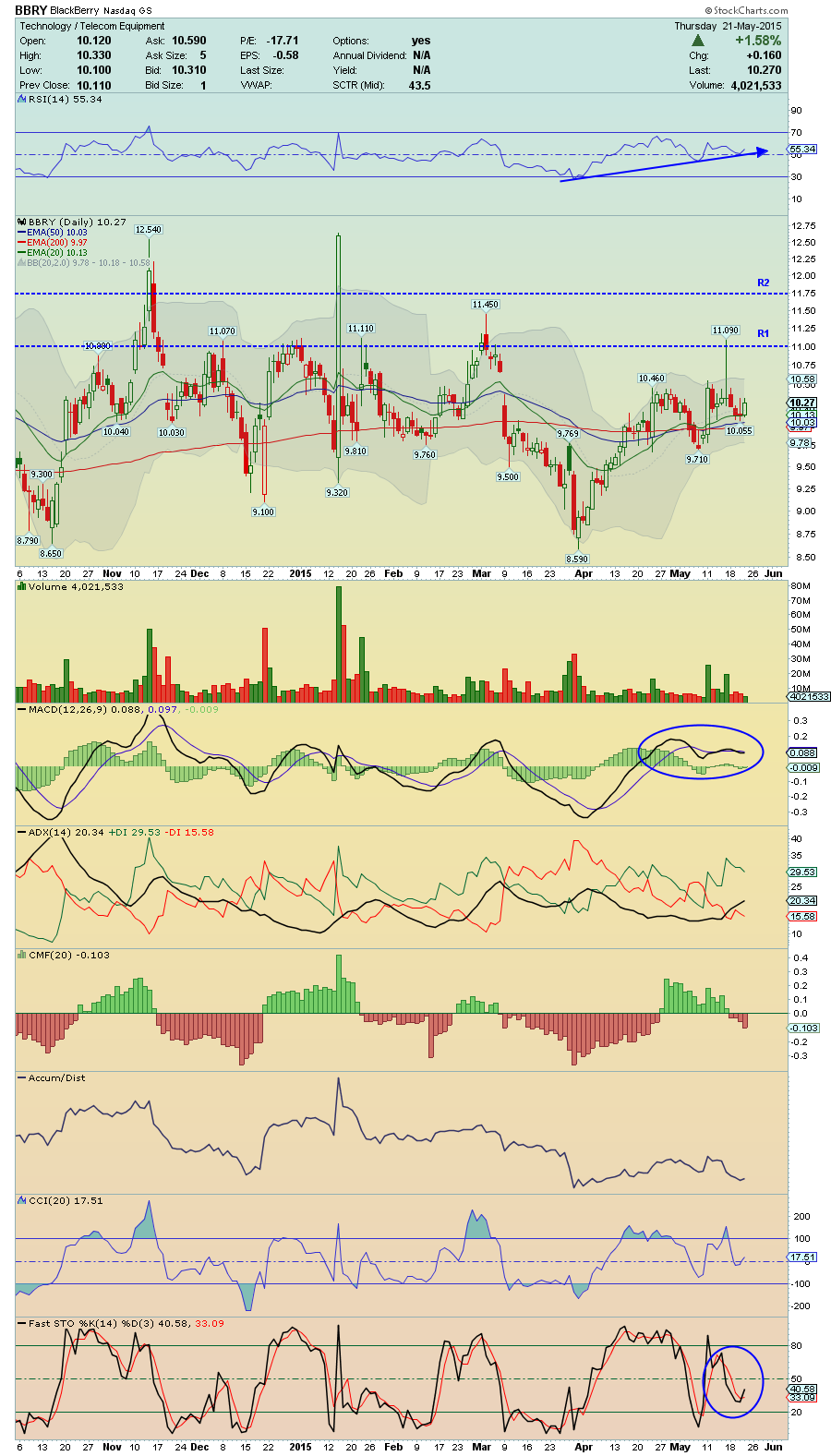Click the 10.27 last-price axis tag
This screenshot has width=831, height=1456.
coord(802,403)
